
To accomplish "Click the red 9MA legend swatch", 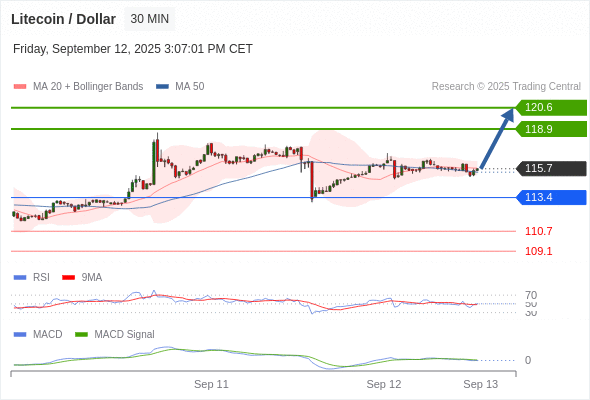I will pos(68,278).
